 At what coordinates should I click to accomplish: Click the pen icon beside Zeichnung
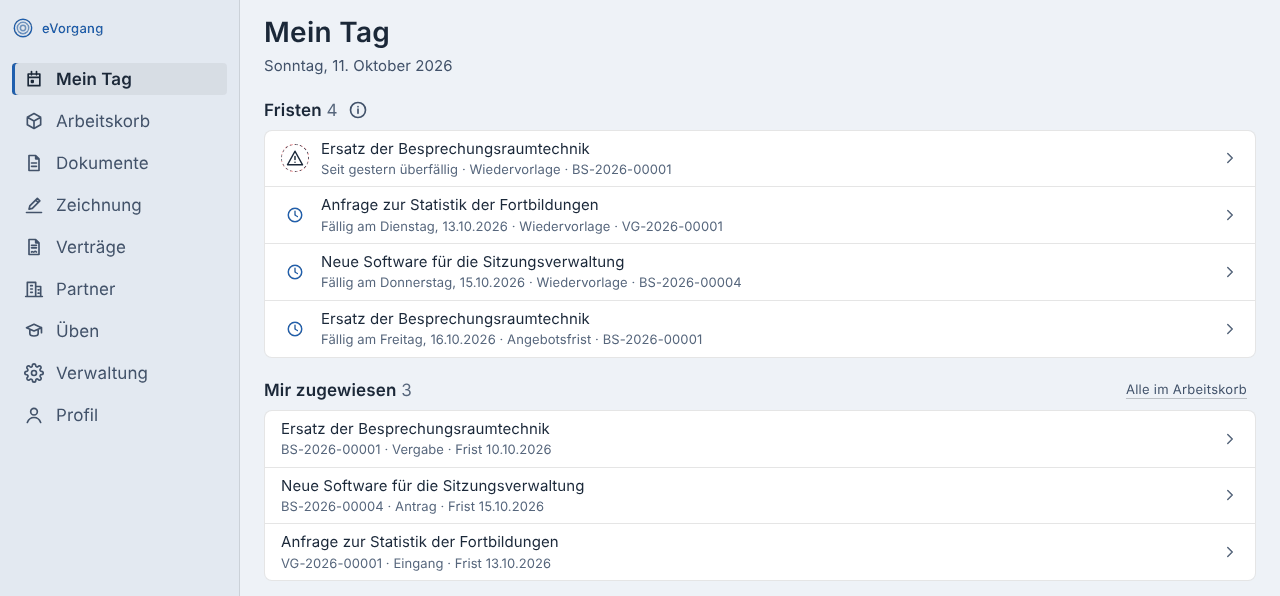pyautogui.click(x=34, y=205)
